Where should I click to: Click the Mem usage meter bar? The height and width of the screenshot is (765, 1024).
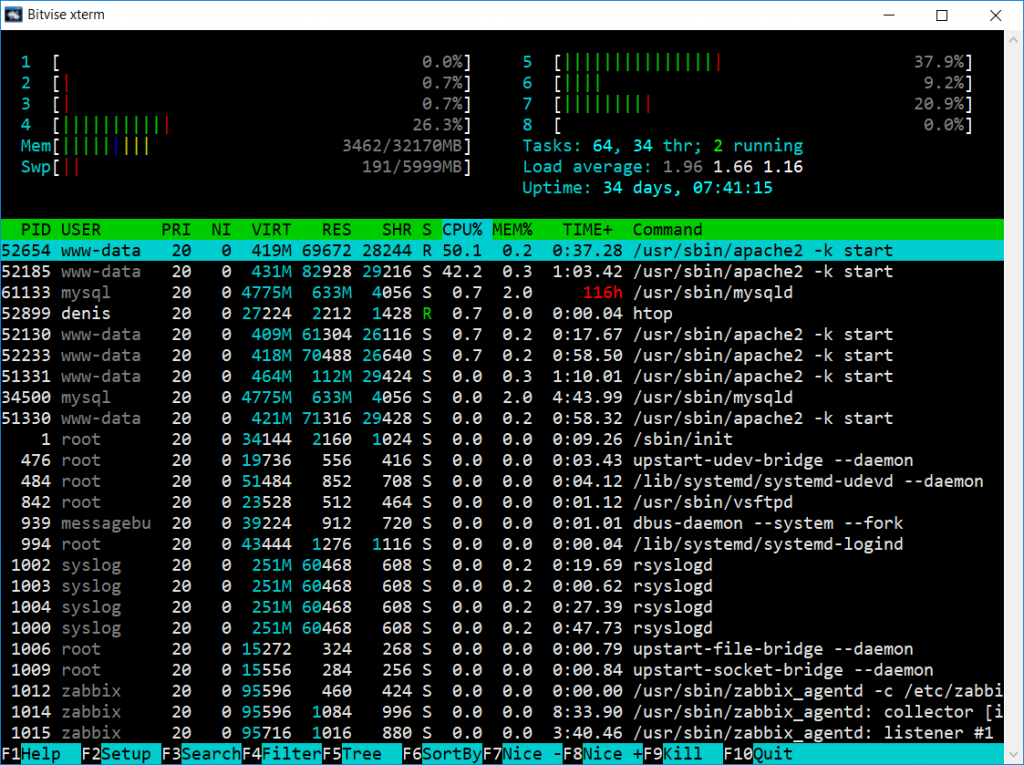point(262,146)
